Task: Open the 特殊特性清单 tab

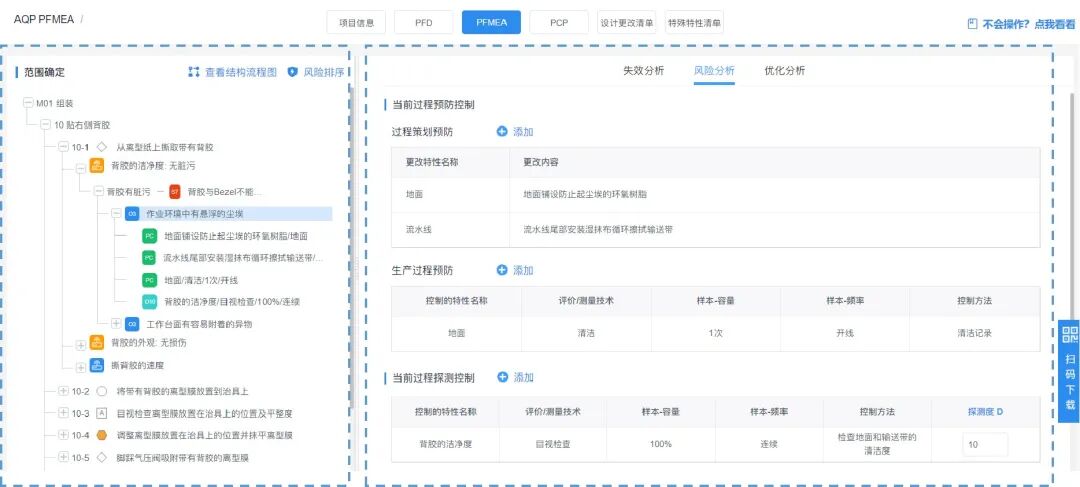Action: coord(694,23)
